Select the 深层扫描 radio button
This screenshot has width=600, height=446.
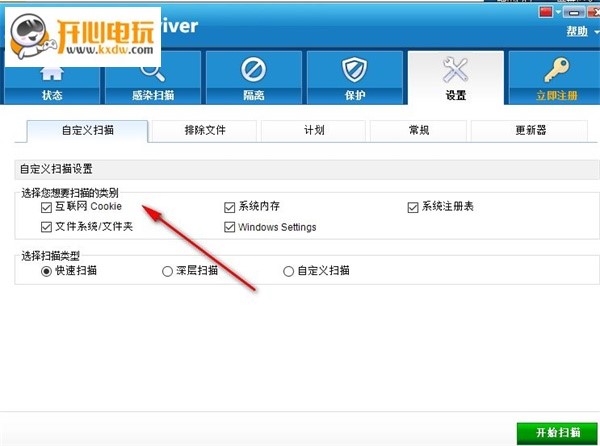[167, 272]
